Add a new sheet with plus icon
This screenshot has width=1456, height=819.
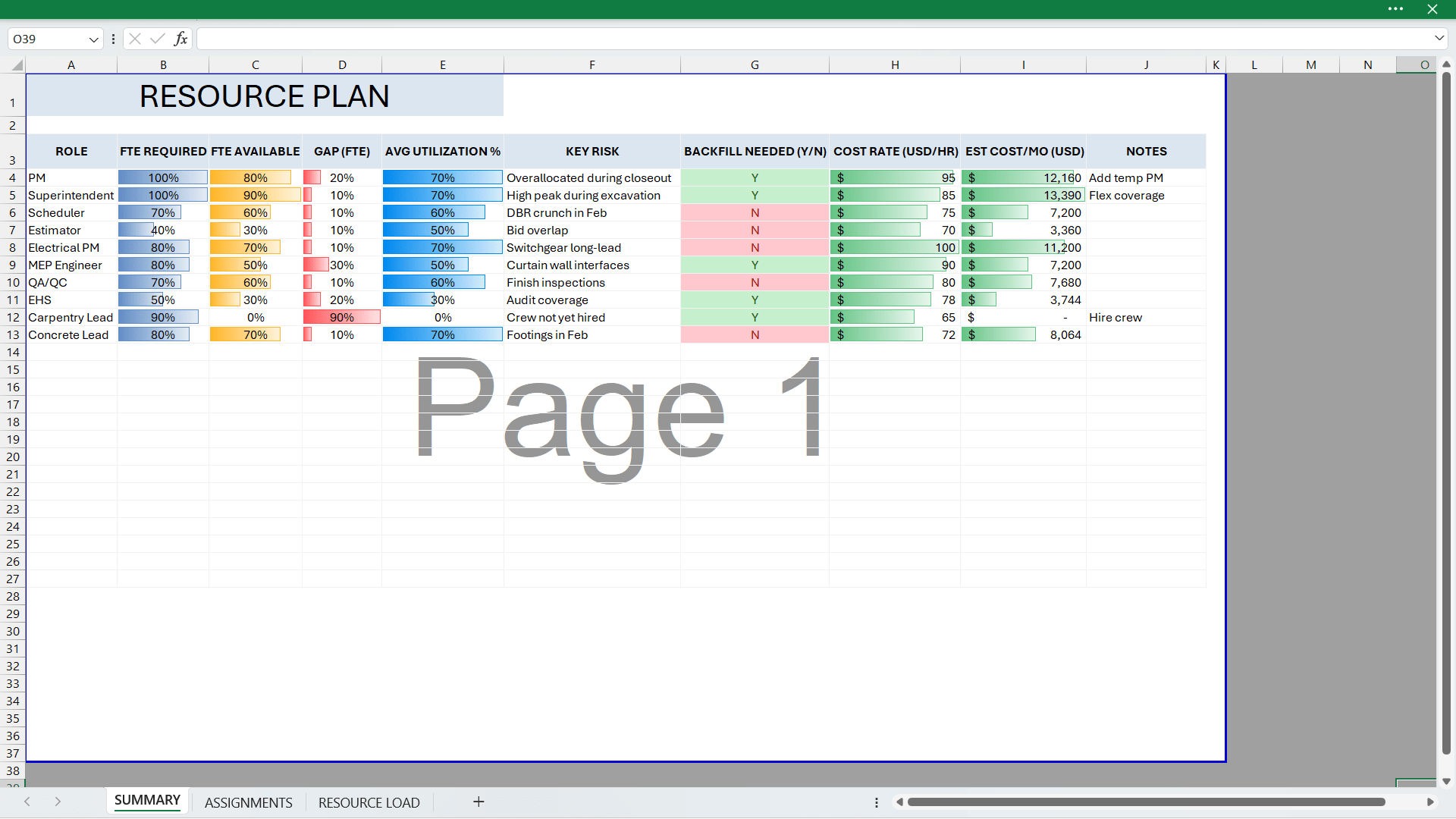point(479,802)
